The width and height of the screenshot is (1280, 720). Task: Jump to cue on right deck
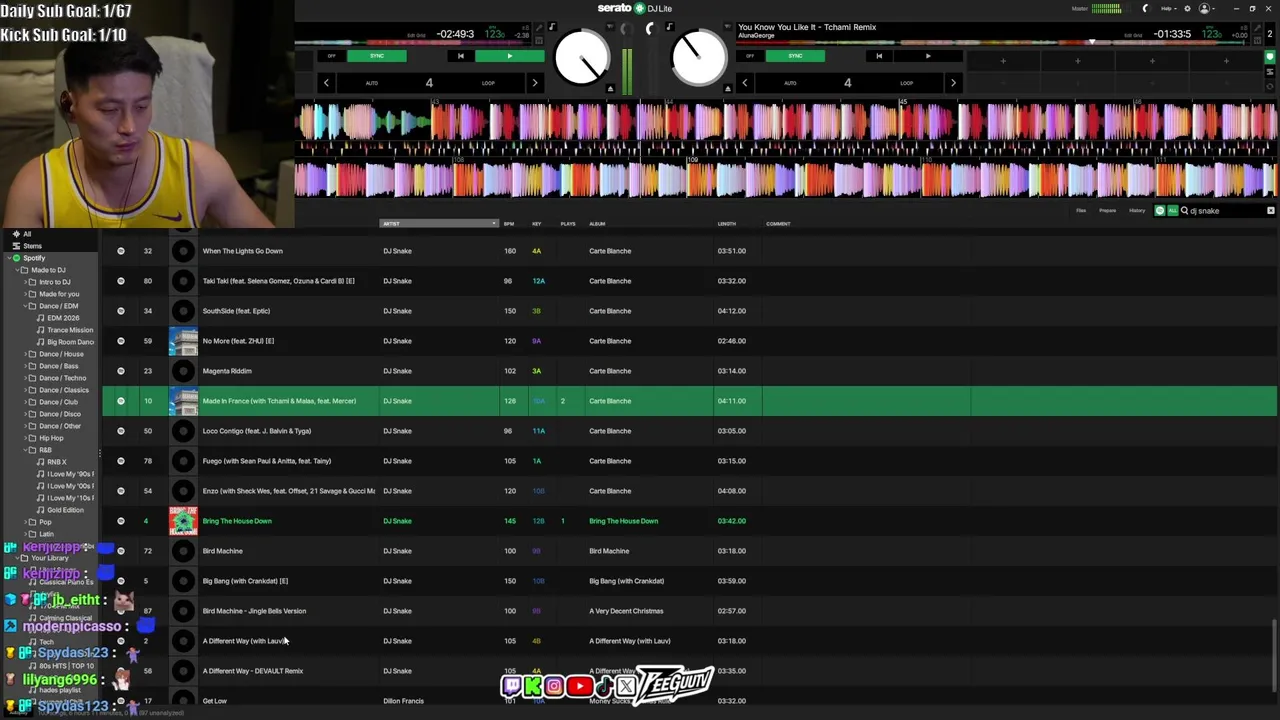(879, 56)
